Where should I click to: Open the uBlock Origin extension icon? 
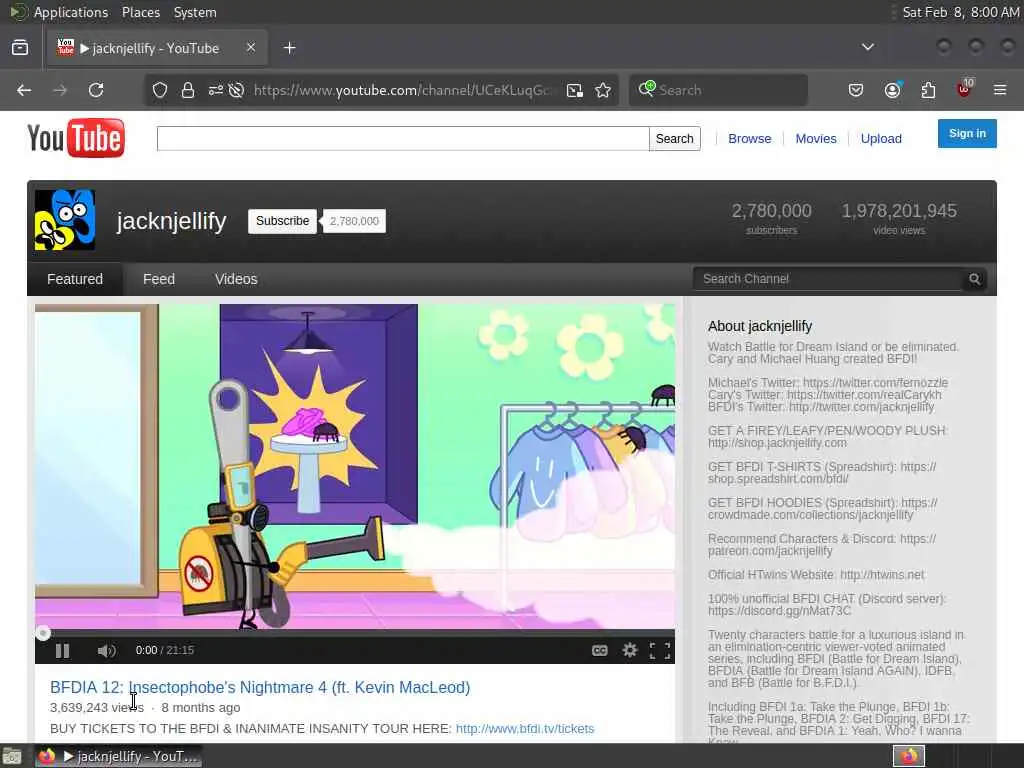(964, 89)
